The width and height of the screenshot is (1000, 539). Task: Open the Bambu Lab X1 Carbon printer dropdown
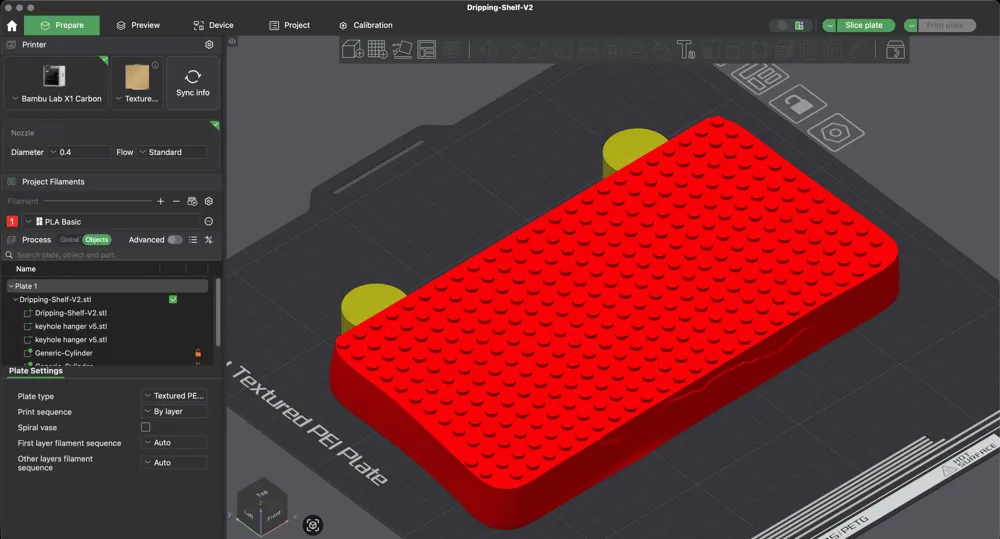pos(56,99)
